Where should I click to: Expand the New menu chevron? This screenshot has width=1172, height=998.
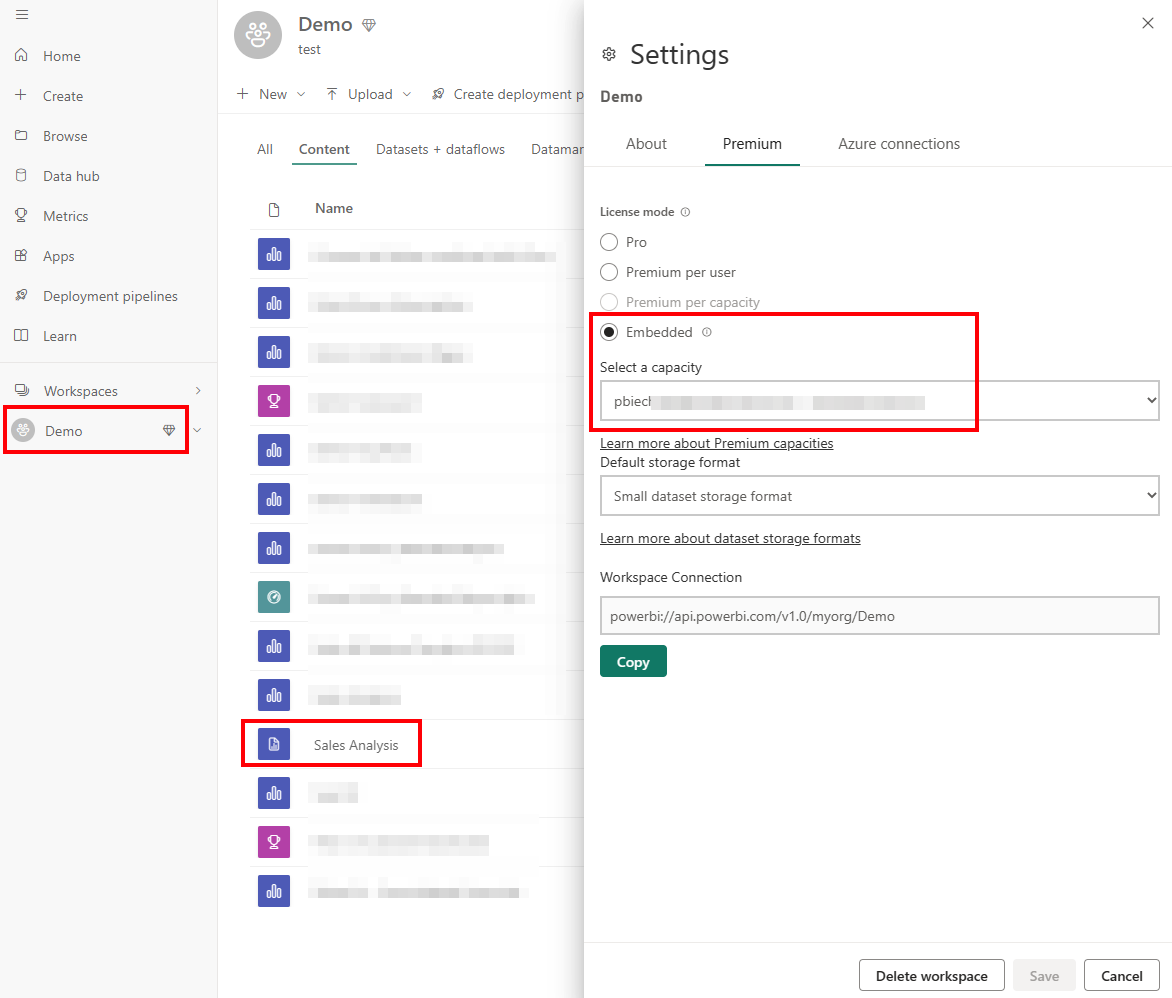300,93
